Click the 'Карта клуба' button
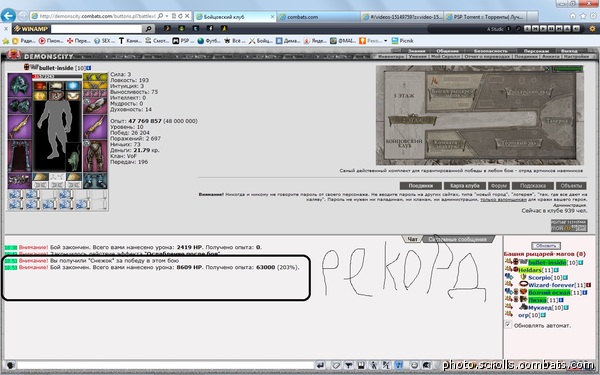The height and width of the screenshot is (375, 600). click(465, 186)
